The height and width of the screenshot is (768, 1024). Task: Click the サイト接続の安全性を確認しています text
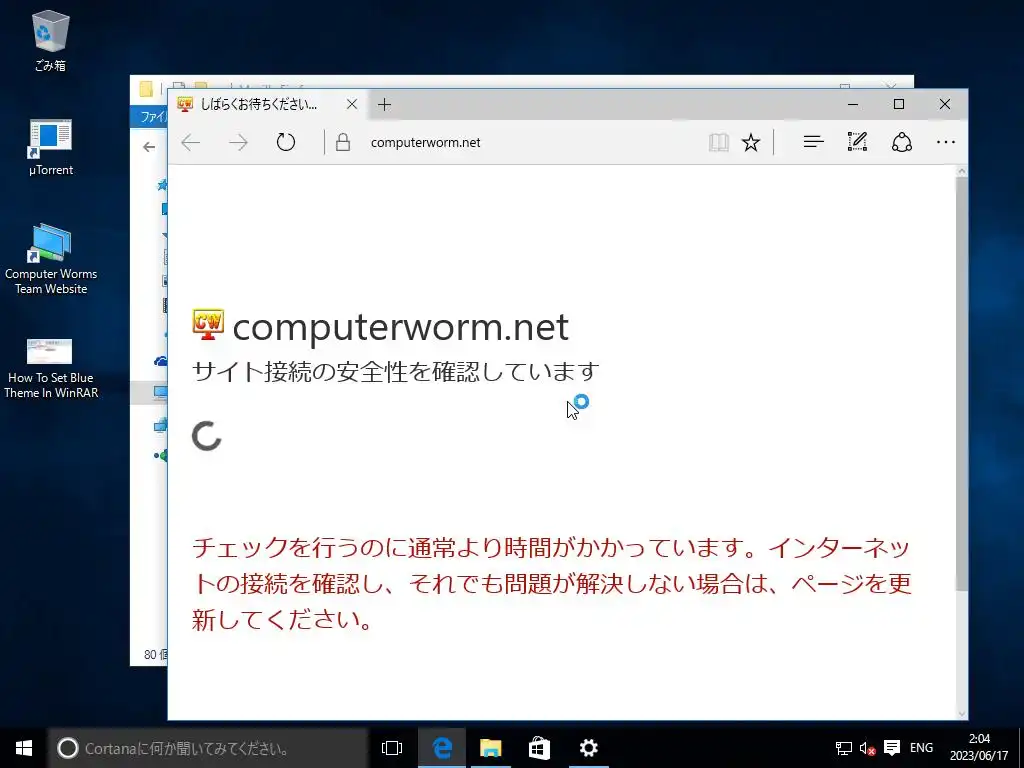[x=396, y=371]
